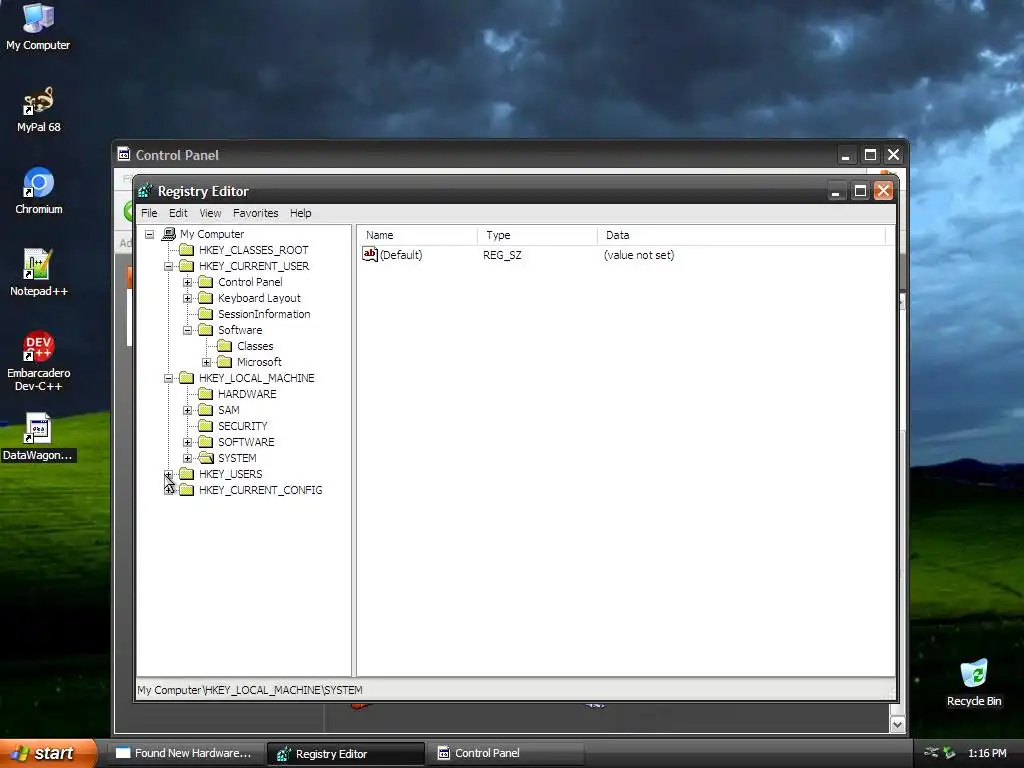Click the open SYSTEM folder icon
The height and width of the screenshot is (768, 1024).
206,458
